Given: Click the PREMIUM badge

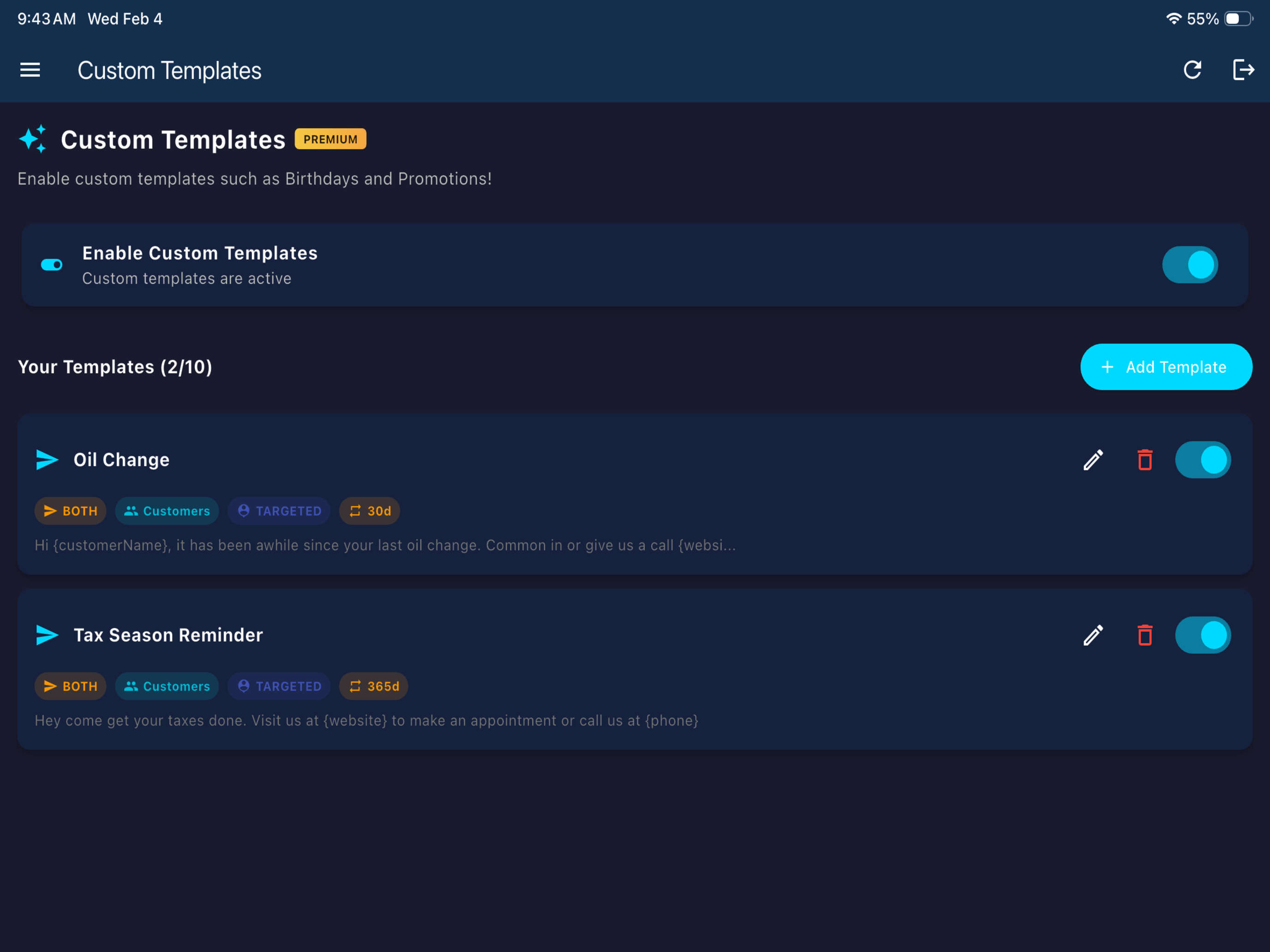Looking at the screenshot, I should click(x=330, y=139).
